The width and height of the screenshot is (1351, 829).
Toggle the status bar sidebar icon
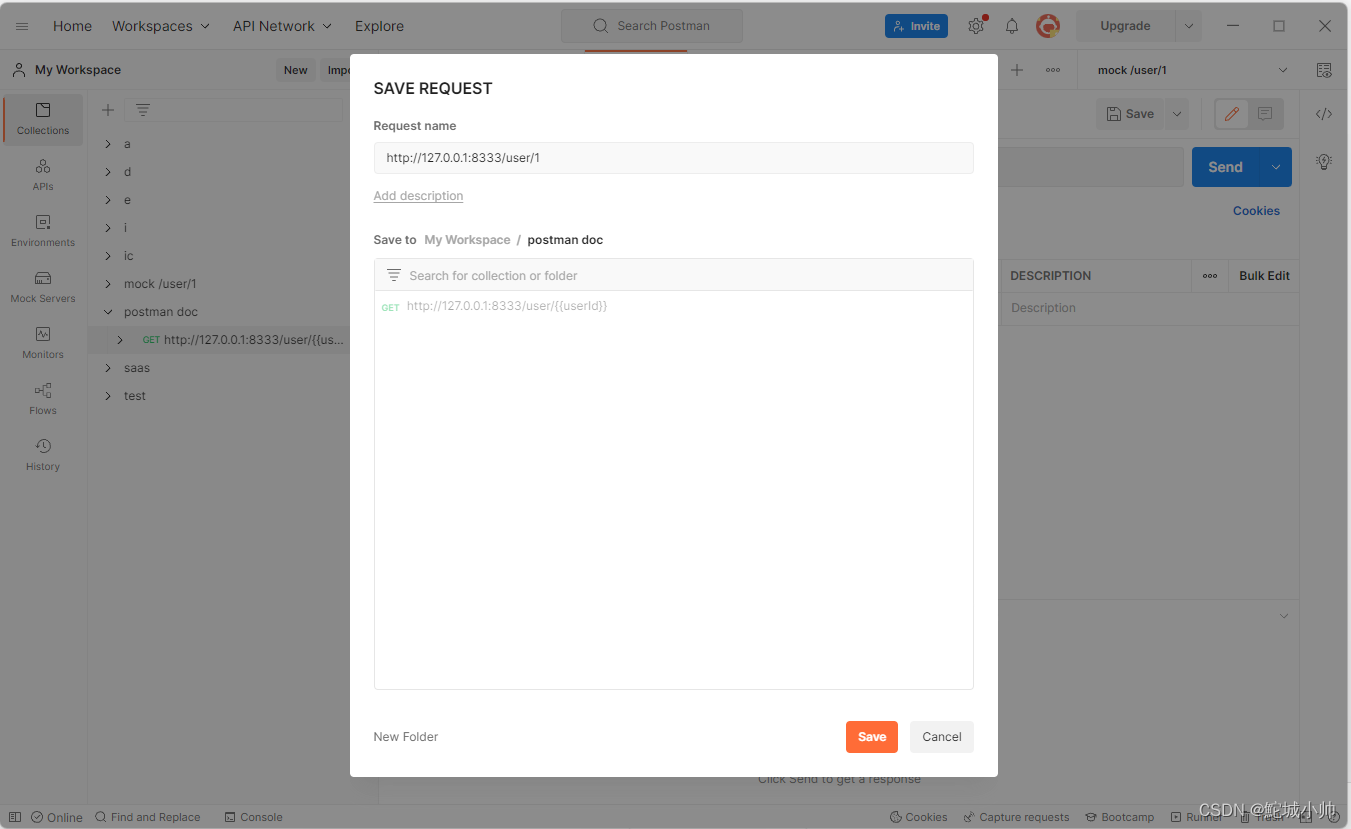(14, 817)
